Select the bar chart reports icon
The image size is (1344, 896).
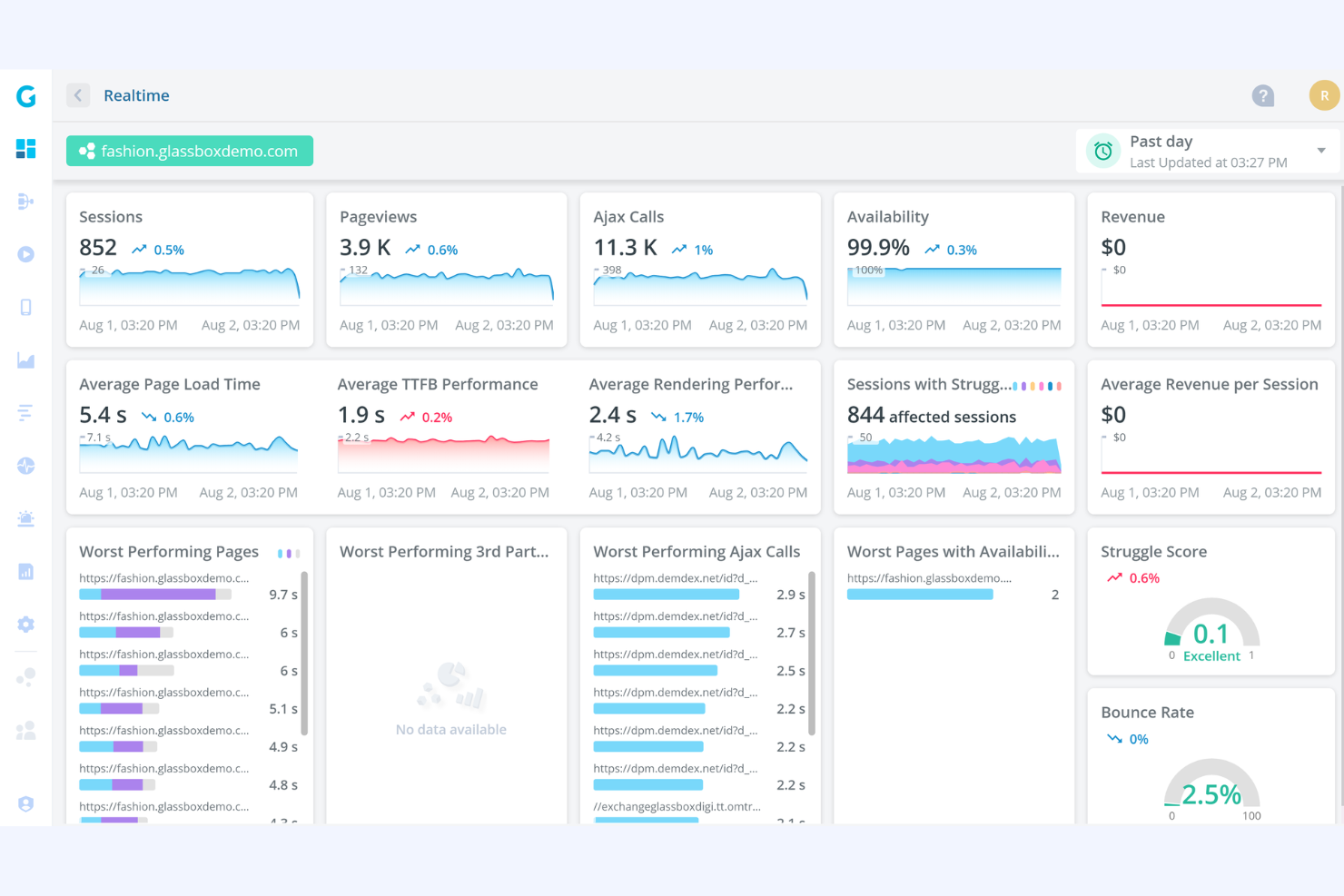click(25, 571)
